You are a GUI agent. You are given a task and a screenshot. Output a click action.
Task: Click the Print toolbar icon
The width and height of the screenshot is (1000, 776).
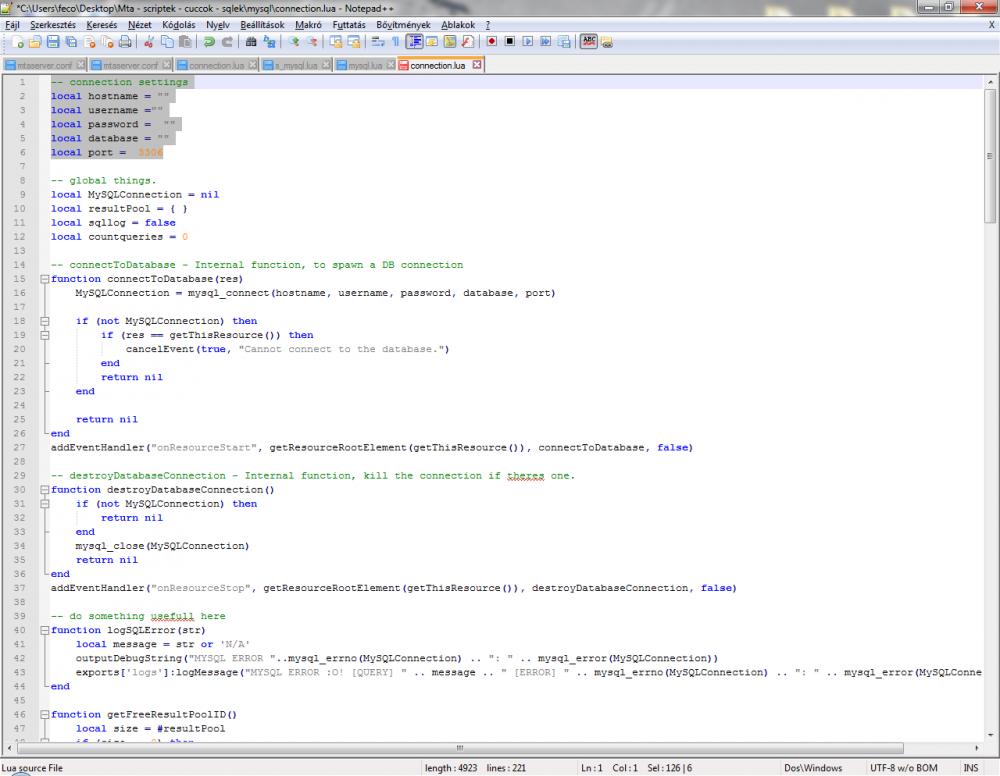(x=125, y=42)
